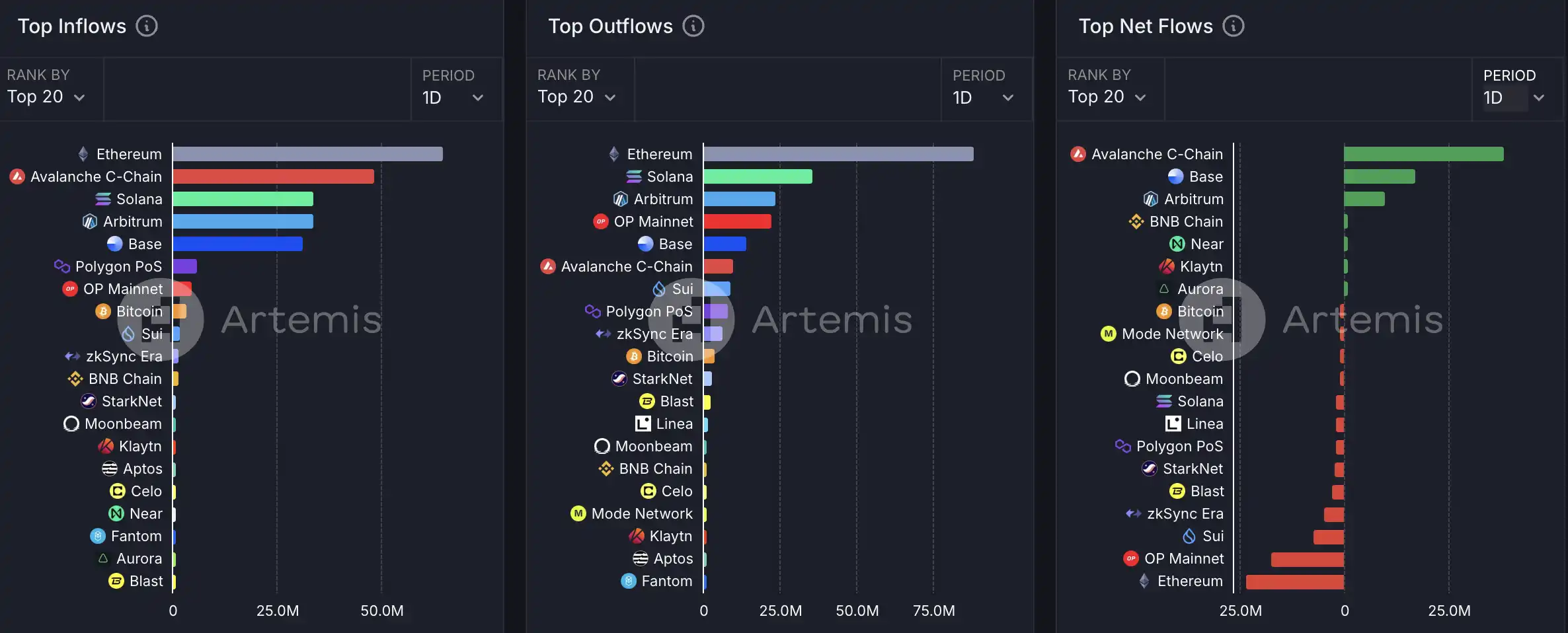Open Period dropdown in Top Net Flows
This screenshot has height=633, width=1568.
1514,98
